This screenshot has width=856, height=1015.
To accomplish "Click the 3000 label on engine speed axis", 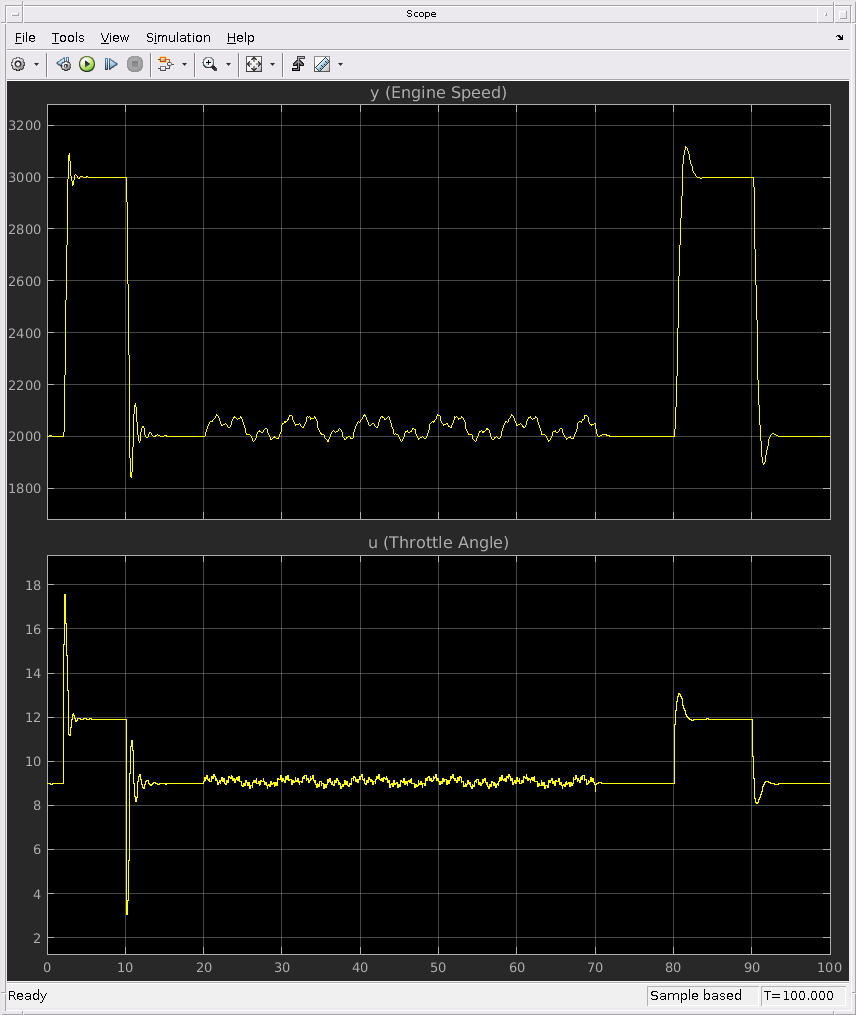I will point(25,177).
